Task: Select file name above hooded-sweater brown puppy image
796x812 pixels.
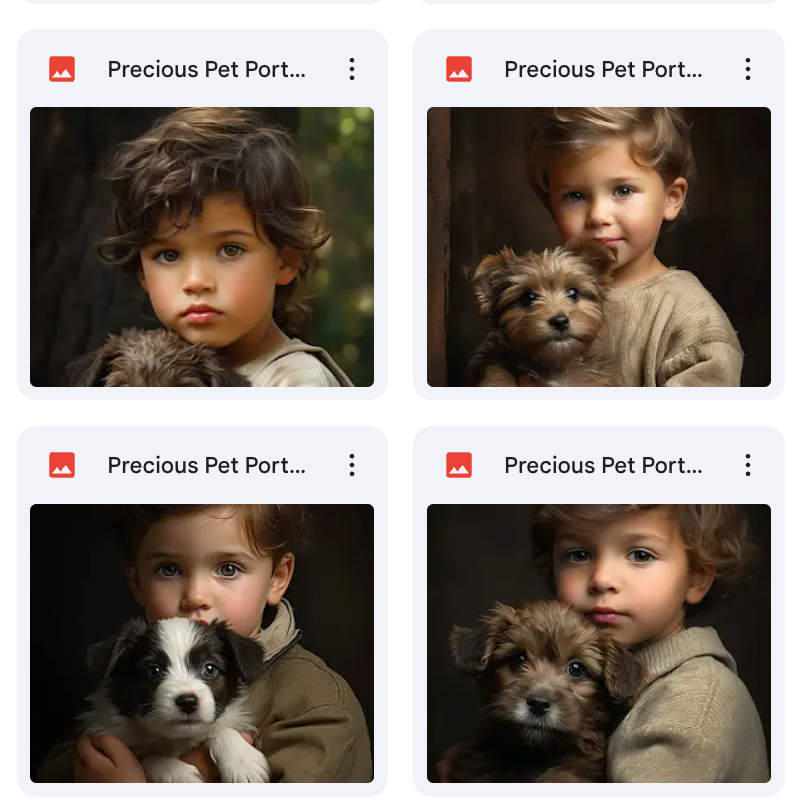Action: click(603, 465)
